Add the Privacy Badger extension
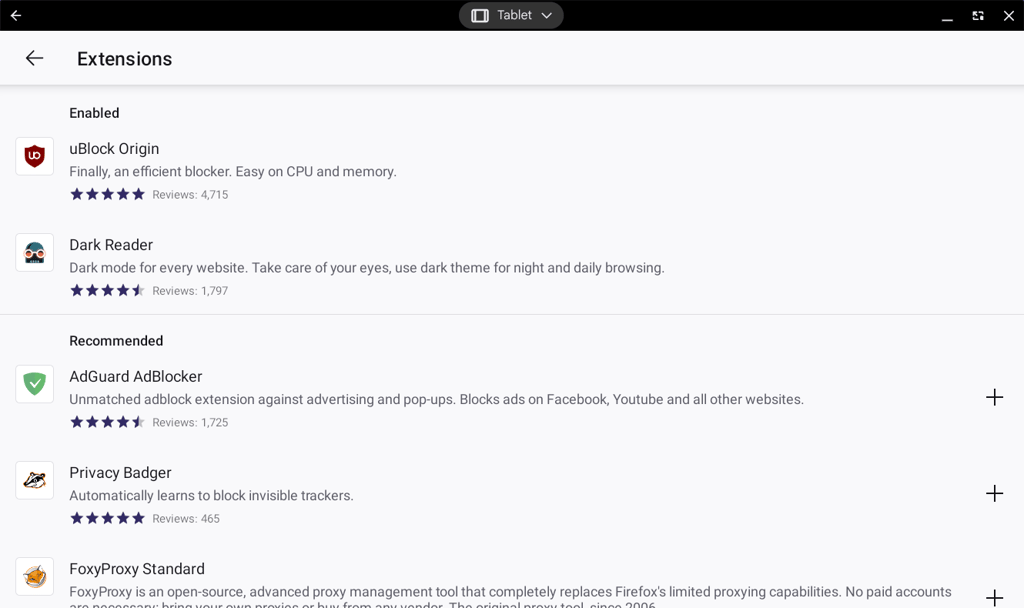The width and height of the screenshot is (1024, 608). pyautogui.click(x=994, y=493)
